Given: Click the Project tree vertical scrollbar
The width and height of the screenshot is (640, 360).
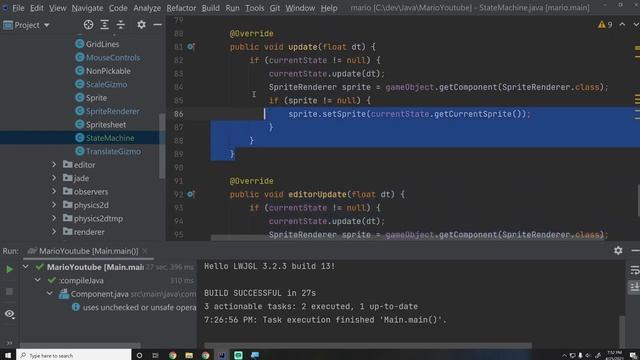Looking at the screenshot, I should click(162, 146).
